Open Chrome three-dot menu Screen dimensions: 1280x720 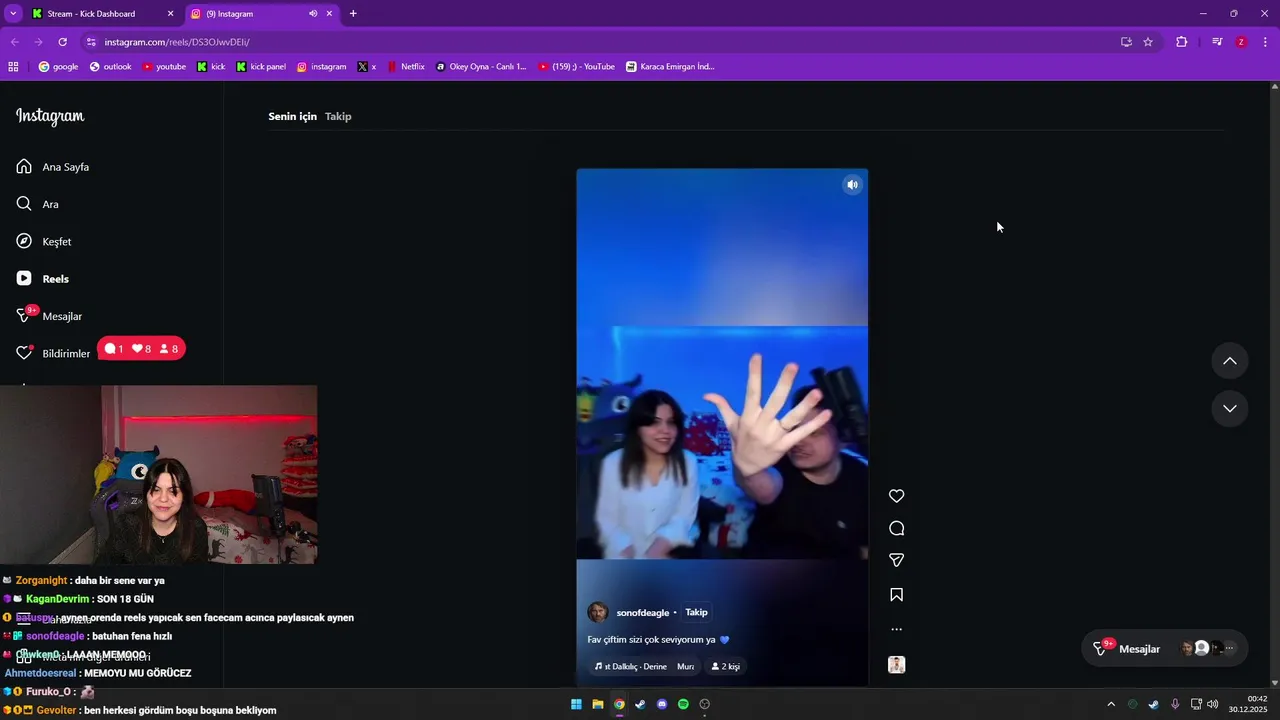1265,42
